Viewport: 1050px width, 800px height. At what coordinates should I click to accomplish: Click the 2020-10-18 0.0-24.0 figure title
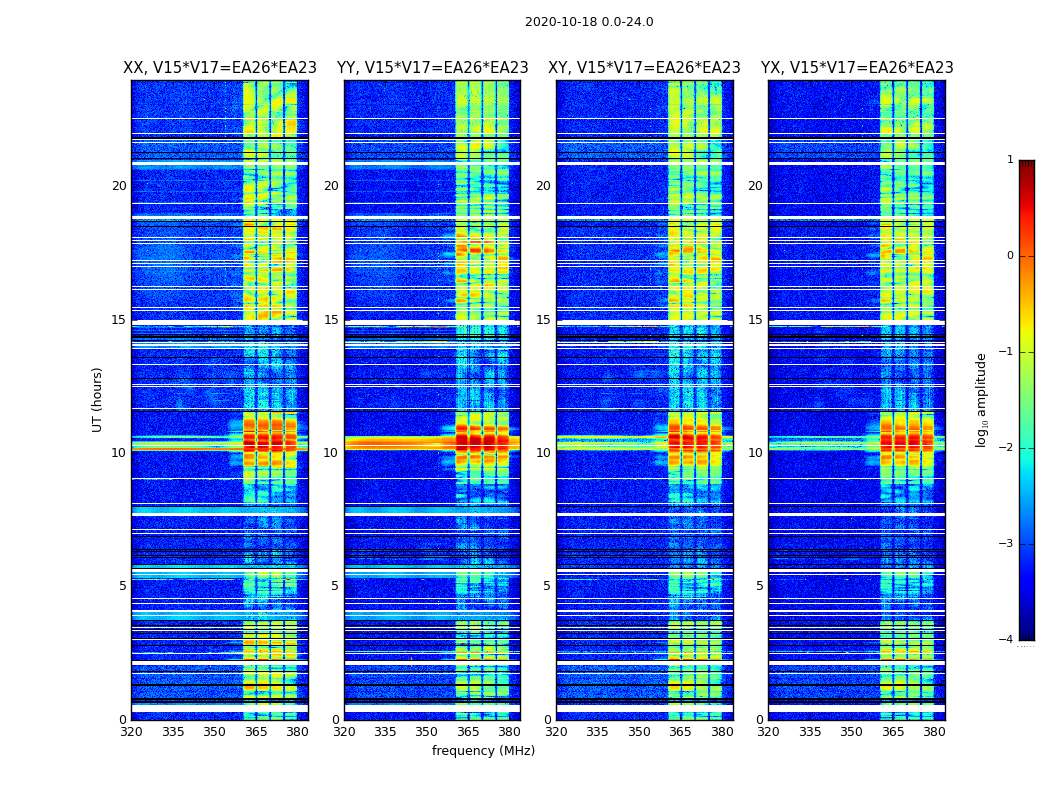pyautogui.click(x=589, y=22)
